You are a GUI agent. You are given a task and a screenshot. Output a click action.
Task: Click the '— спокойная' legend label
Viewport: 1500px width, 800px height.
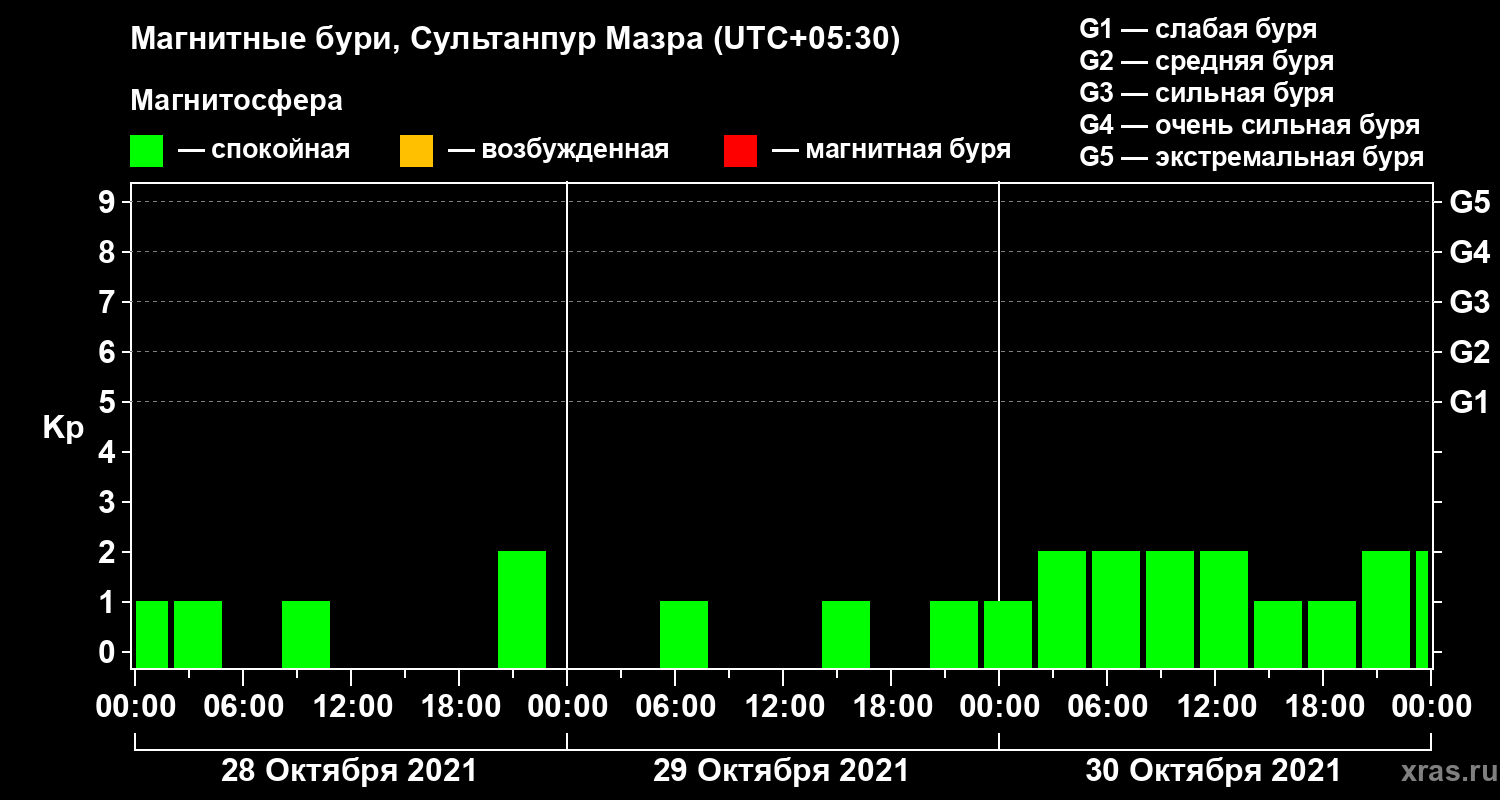pyautogui.click(x=264, y=151)
